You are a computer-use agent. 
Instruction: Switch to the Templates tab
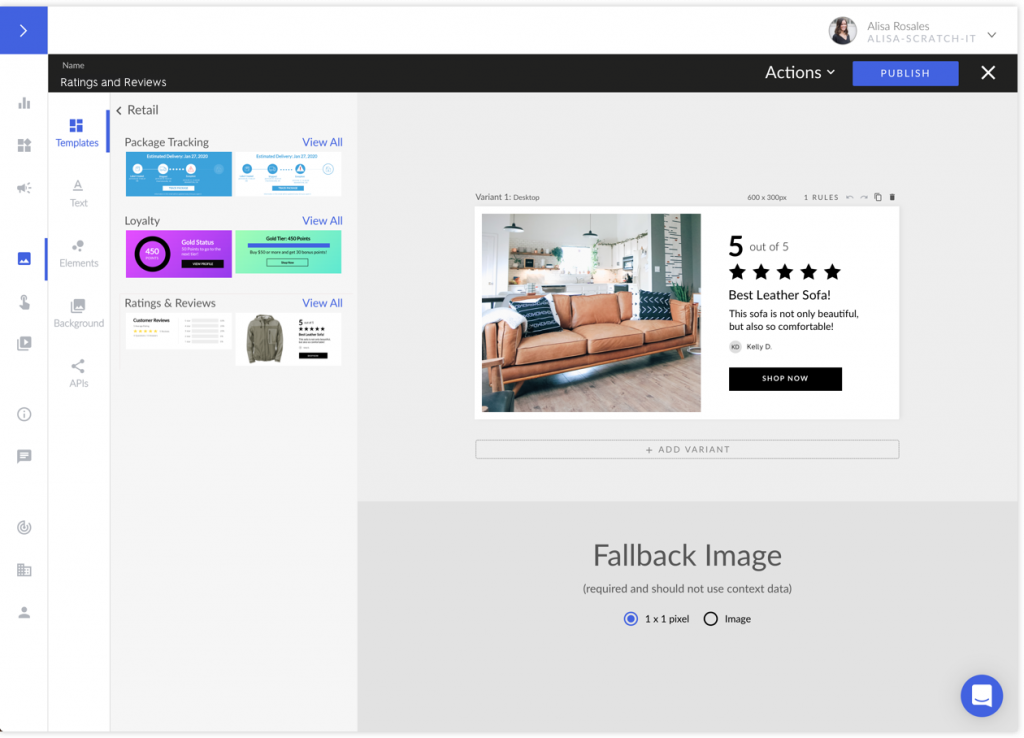(78, 132)
